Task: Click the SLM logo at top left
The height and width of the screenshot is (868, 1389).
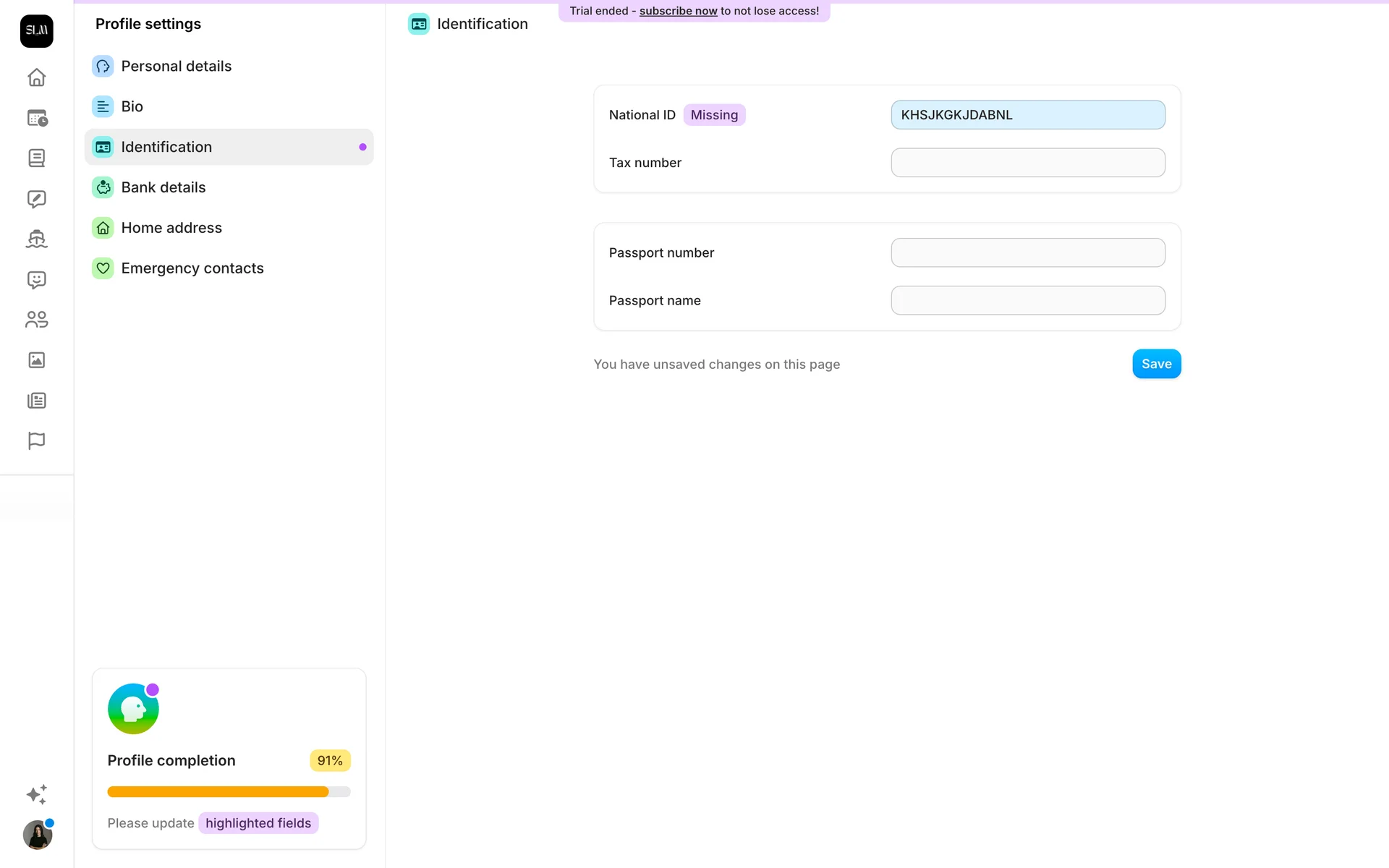Action: [36, 31]
